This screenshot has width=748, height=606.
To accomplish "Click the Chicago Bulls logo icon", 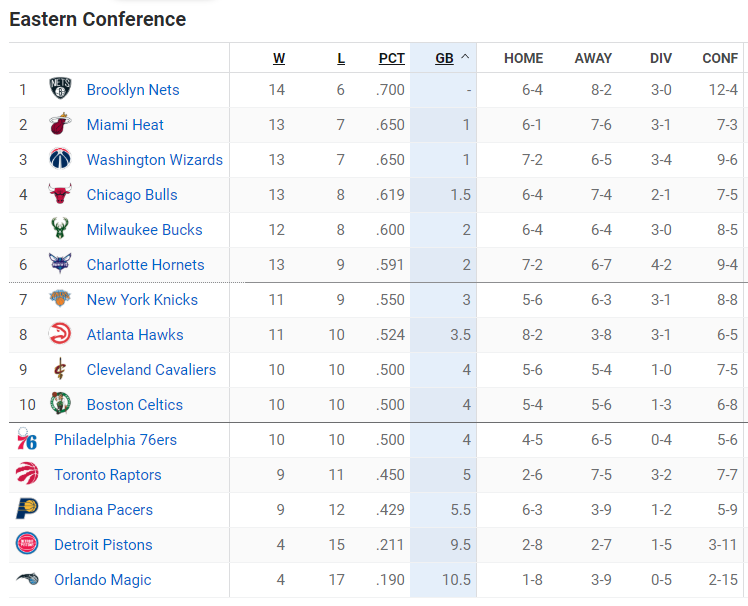I will (x=60, y=194).
